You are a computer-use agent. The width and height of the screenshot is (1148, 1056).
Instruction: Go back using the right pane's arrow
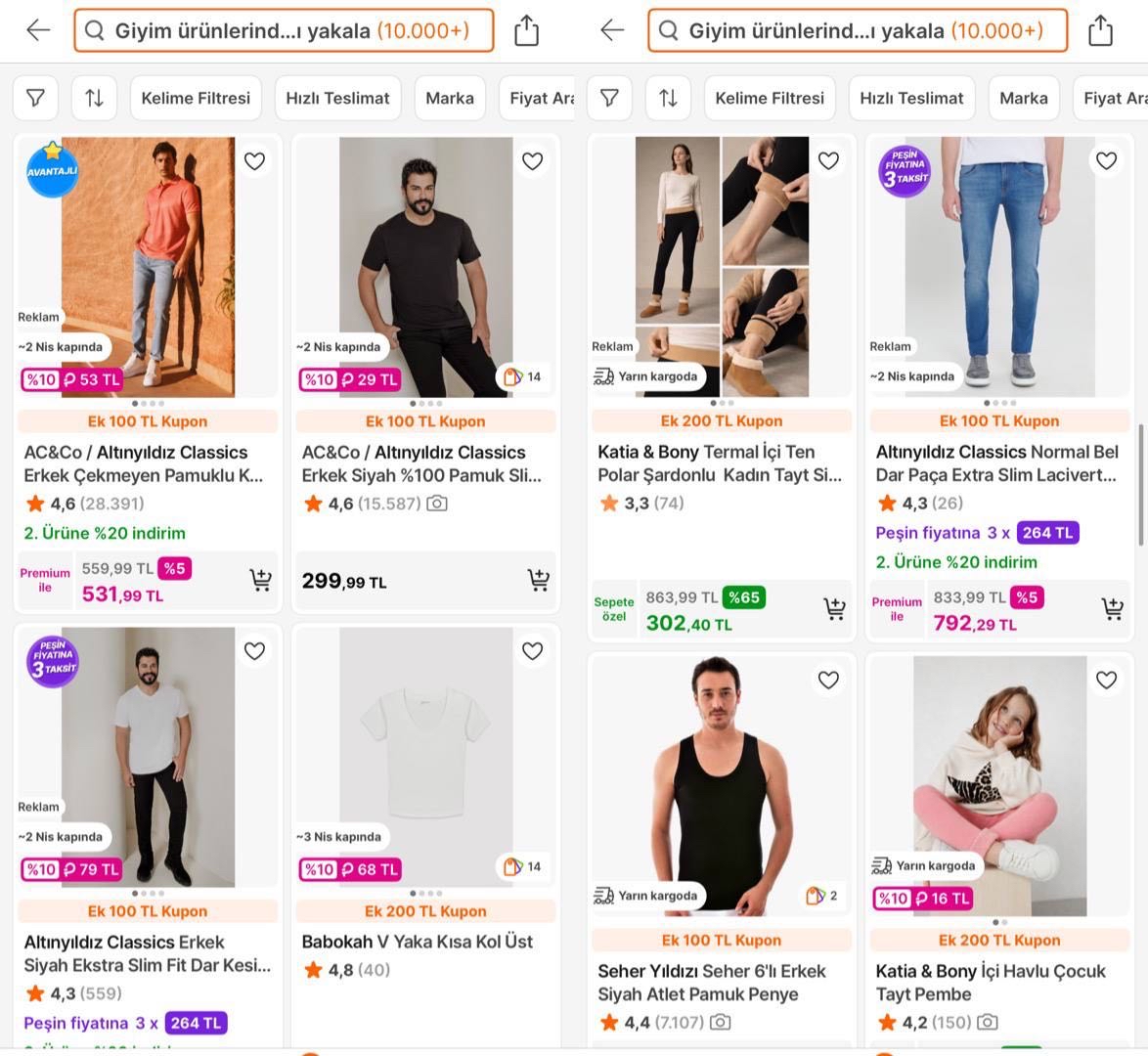[x=612, y=30]
